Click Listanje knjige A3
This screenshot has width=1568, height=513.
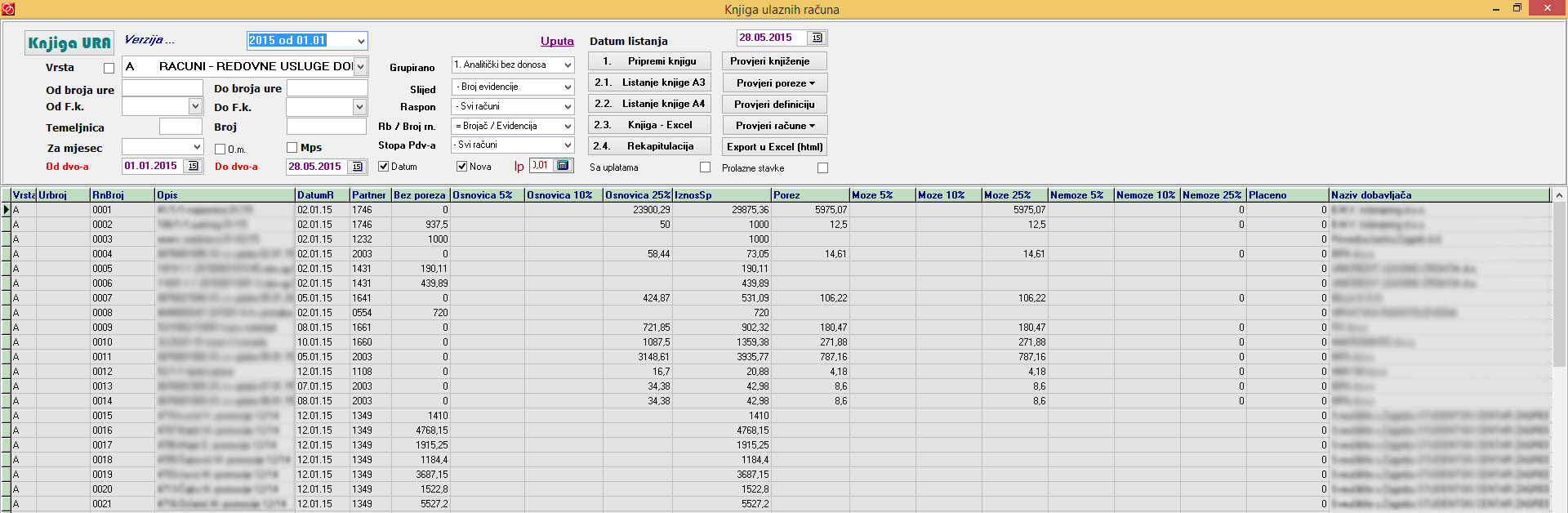click(x=649, y=83)
